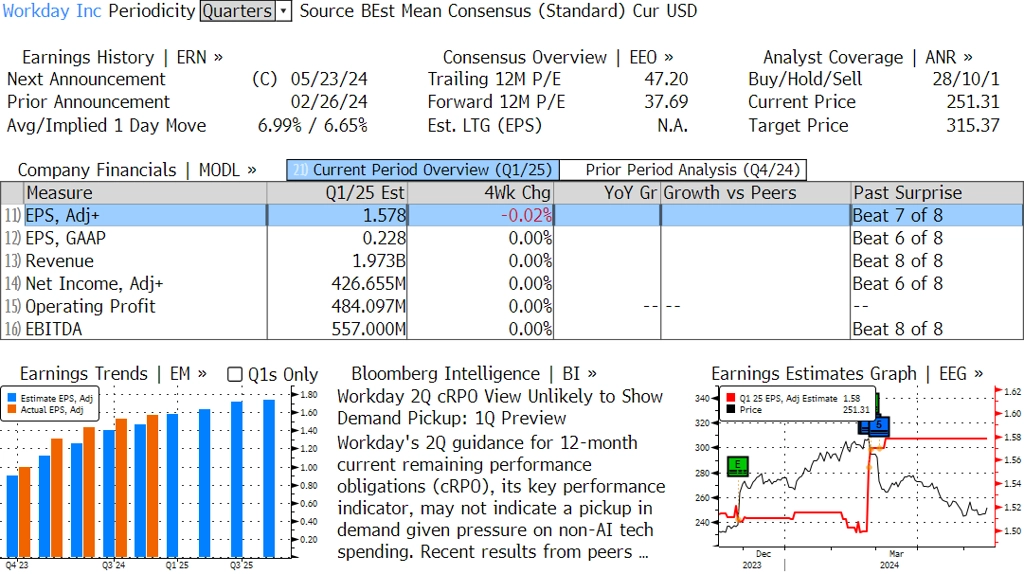1024x574 pixels.
Task: Select the Revenue measure row
Action: click(x=512, y=261)
